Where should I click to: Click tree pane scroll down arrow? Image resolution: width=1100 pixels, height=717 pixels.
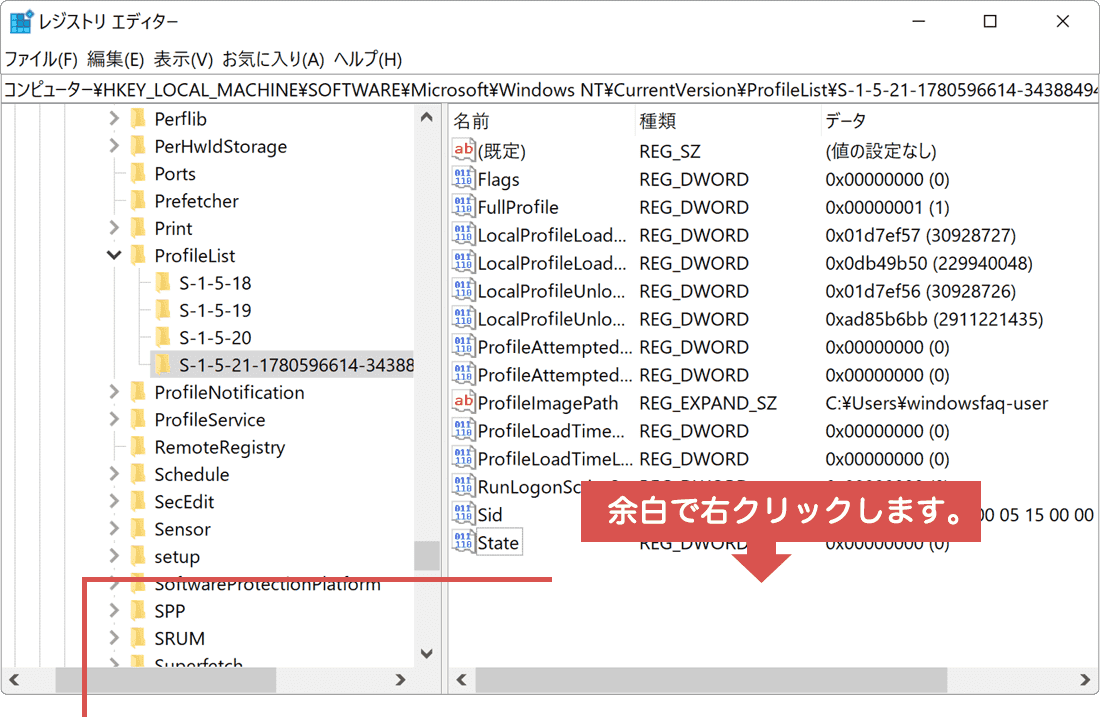pyautogui.click(x=427, y=653)
